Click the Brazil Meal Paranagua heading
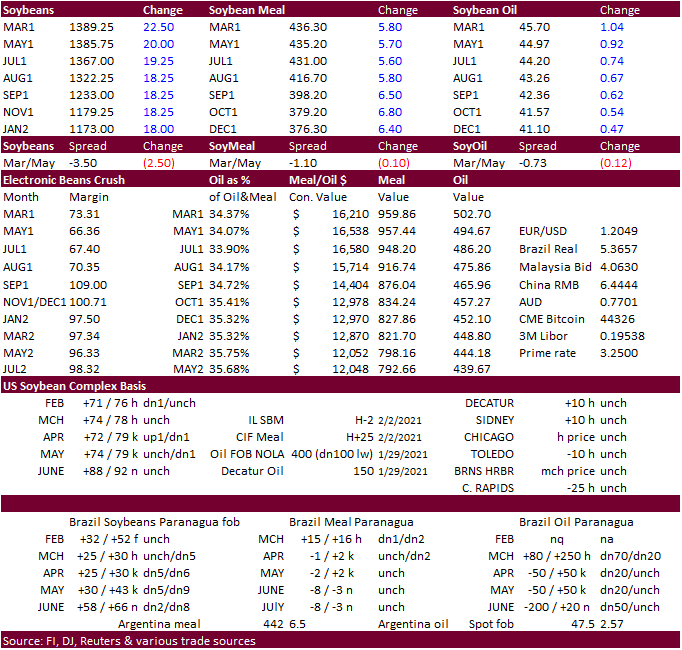 coord(351,521)
